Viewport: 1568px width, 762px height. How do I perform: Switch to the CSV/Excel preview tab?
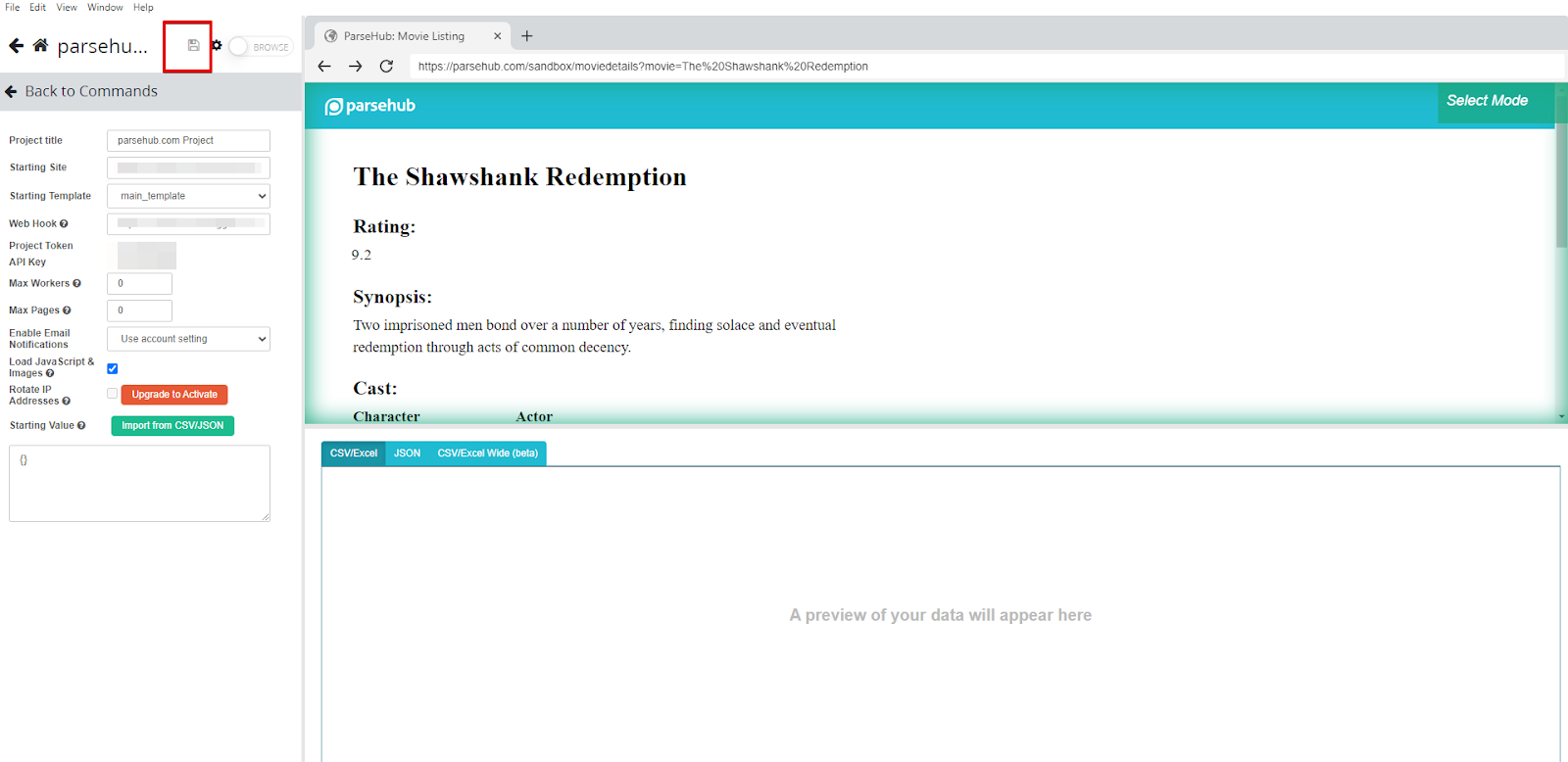click(x=354, y=453)
